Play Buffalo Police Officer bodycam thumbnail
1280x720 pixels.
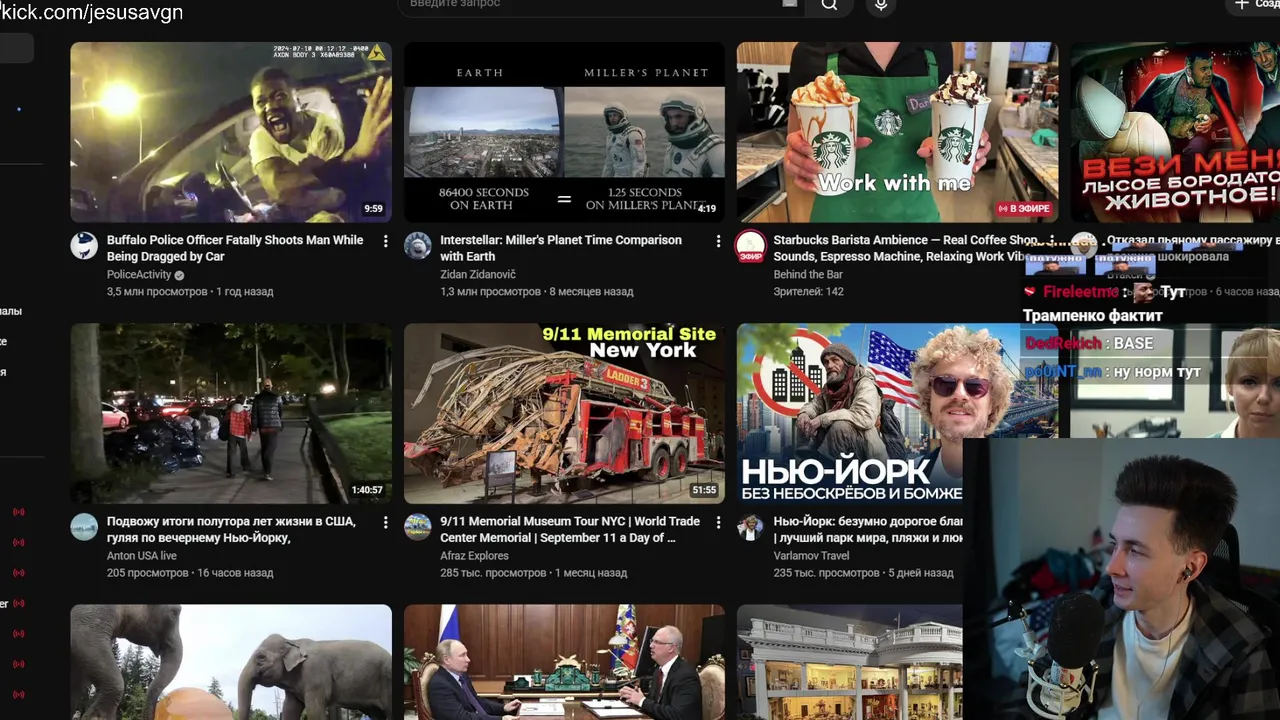coord(231,132)
